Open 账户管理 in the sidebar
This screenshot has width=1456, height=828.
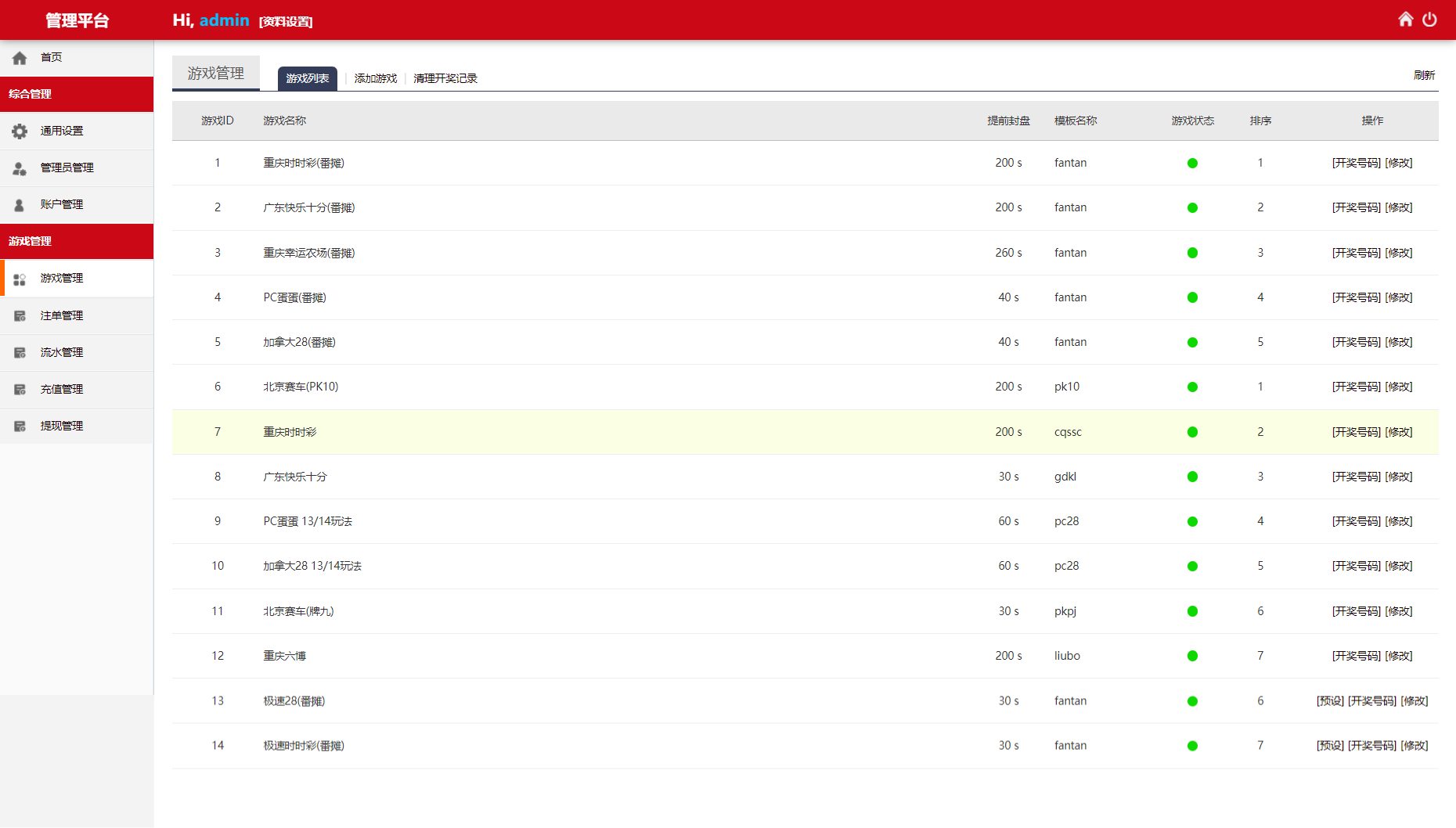coord(77,204)
